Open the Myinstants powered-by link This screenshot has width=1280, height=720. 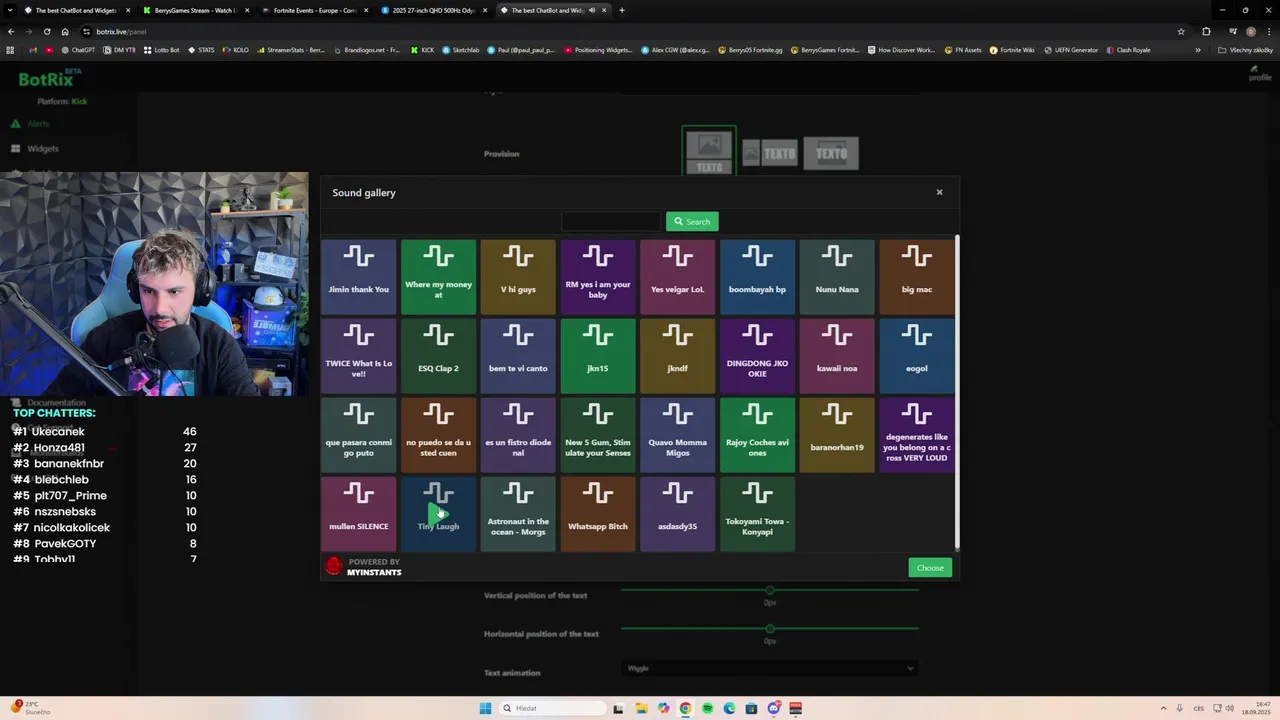tap(364, 567)
